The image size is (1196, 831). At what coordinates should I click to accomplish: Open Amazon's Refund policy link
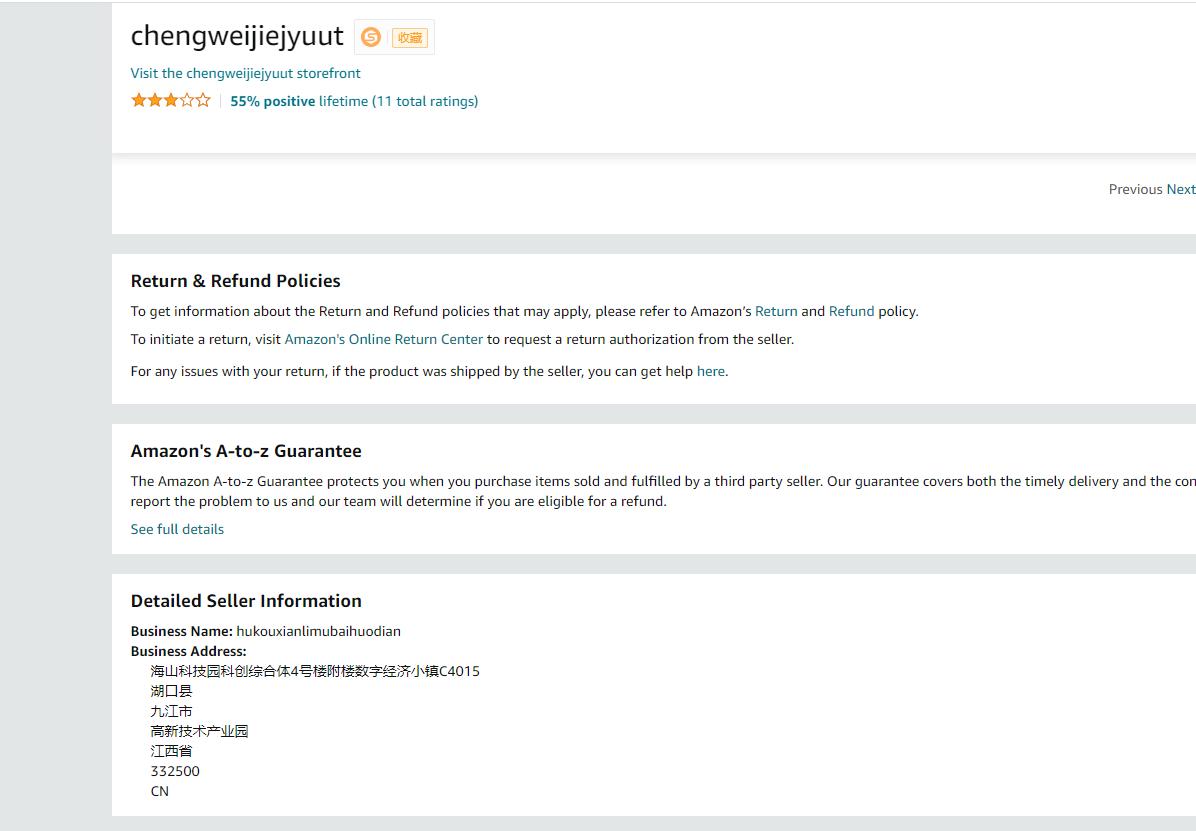click(x=851, y=311)
